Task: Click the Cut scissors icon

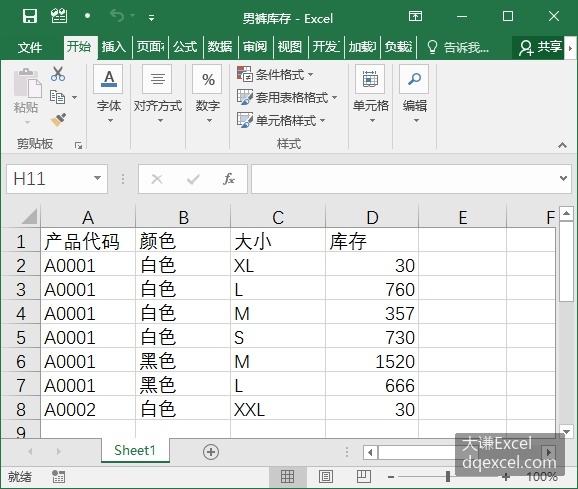Action: (x=58, y=74)
